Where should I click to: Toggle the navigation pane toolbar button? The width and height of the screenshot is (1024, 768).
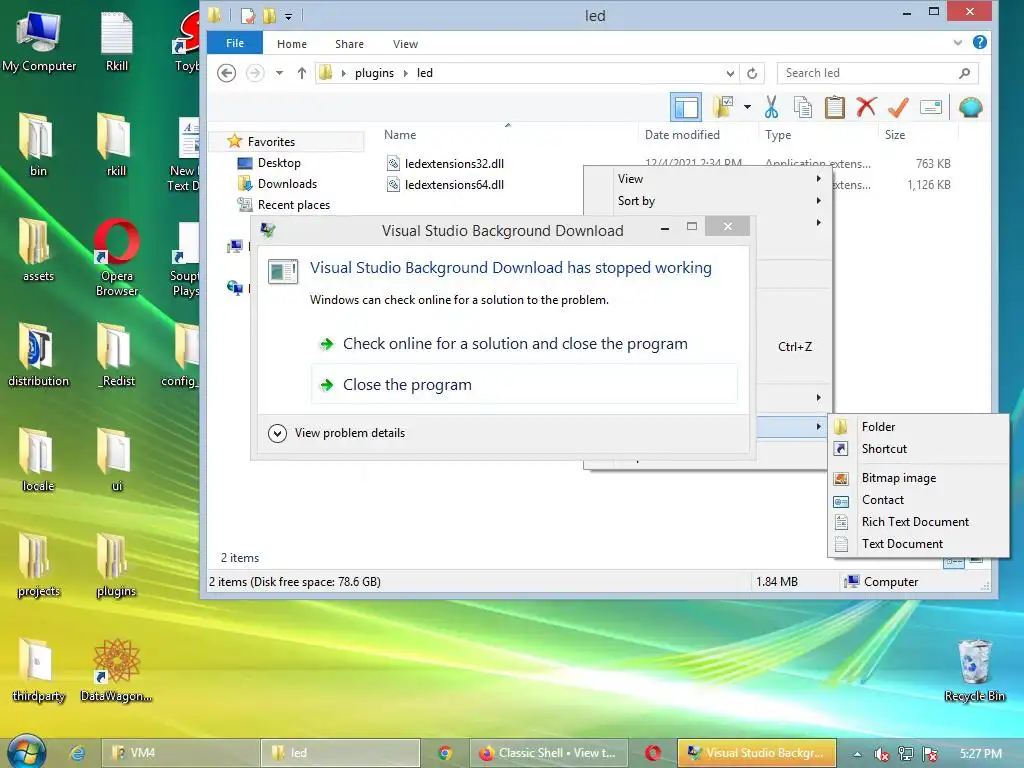pyautogui.click(x=686, y=107)
